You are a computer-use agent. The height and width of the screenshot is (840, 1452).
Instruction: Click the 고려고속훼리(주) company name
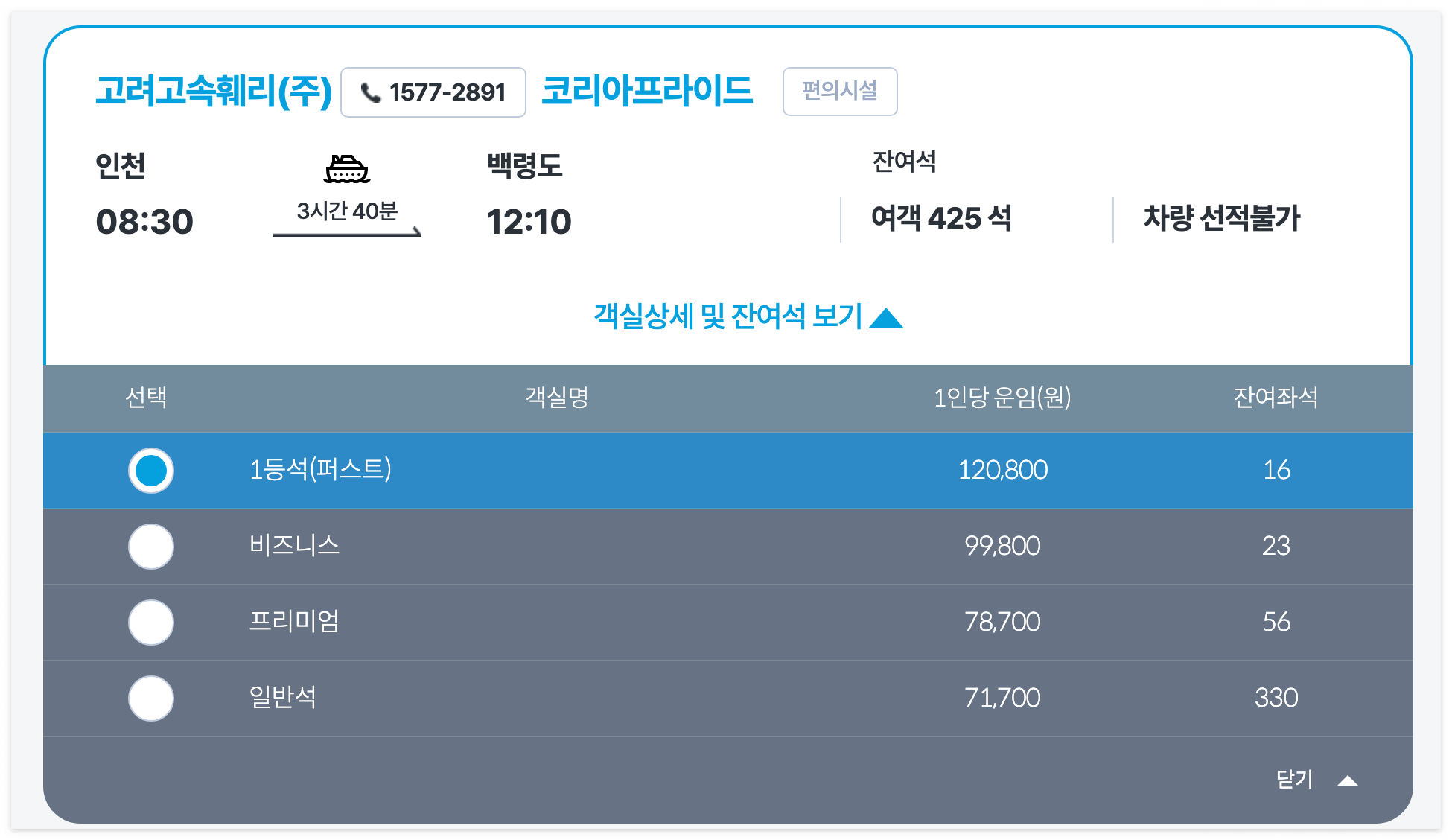pyautogui.click(x=214, y=91)
